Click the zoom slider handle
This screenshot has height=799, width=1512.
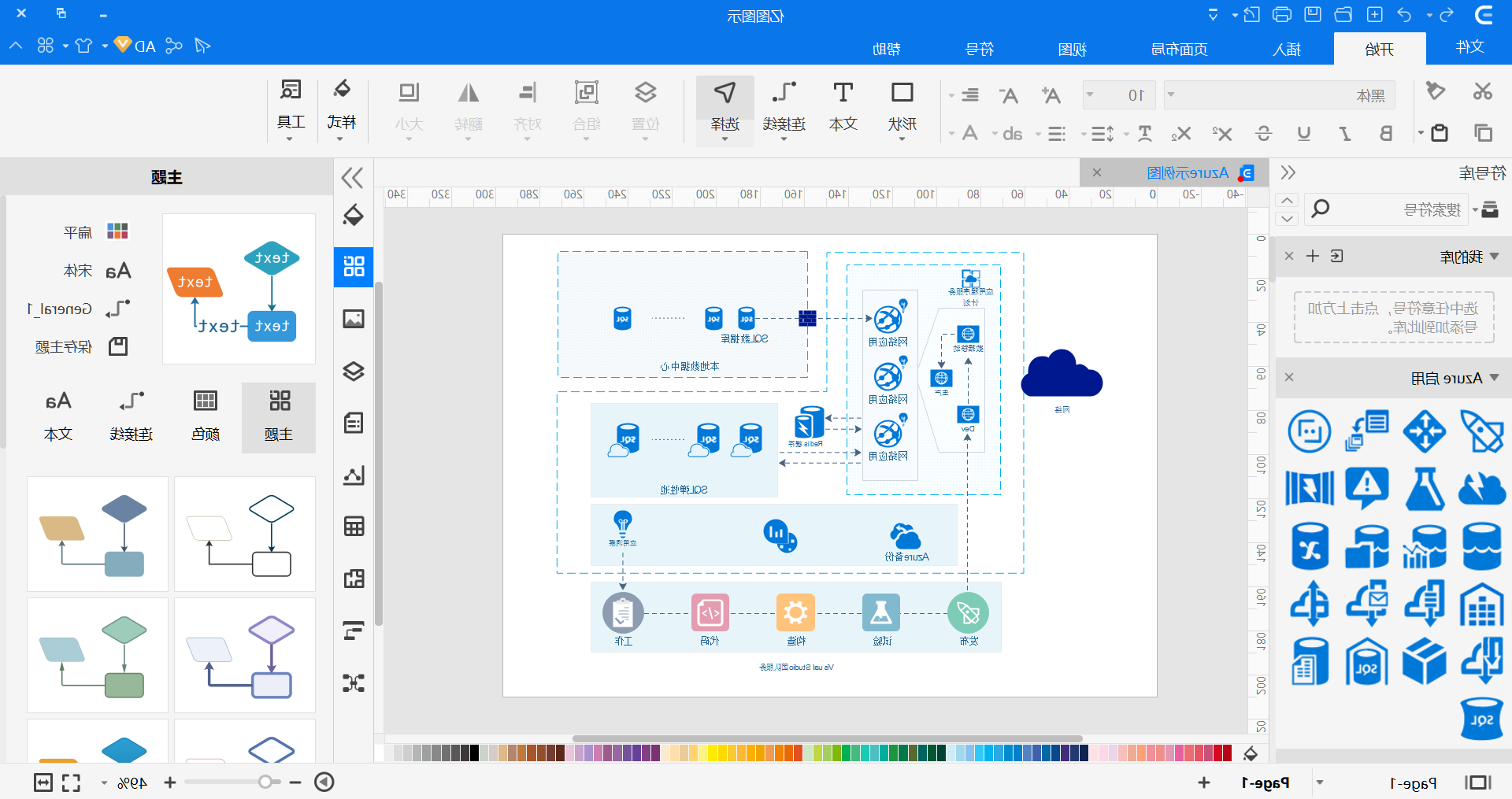[x=265, y=782]
